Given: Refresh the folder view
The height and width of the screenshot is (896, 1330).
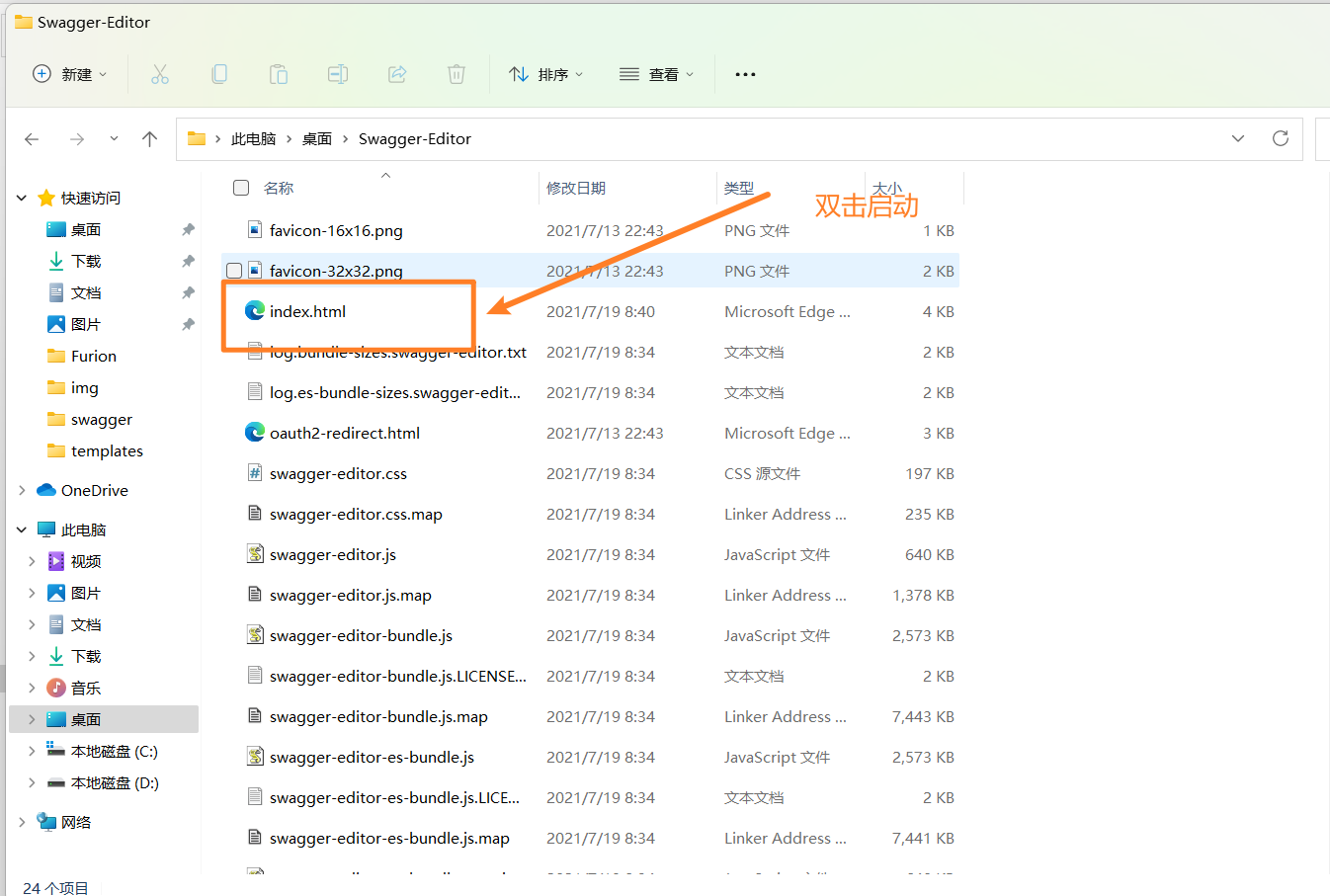Looking at the screenshot, I should [x=1281, y=138].
